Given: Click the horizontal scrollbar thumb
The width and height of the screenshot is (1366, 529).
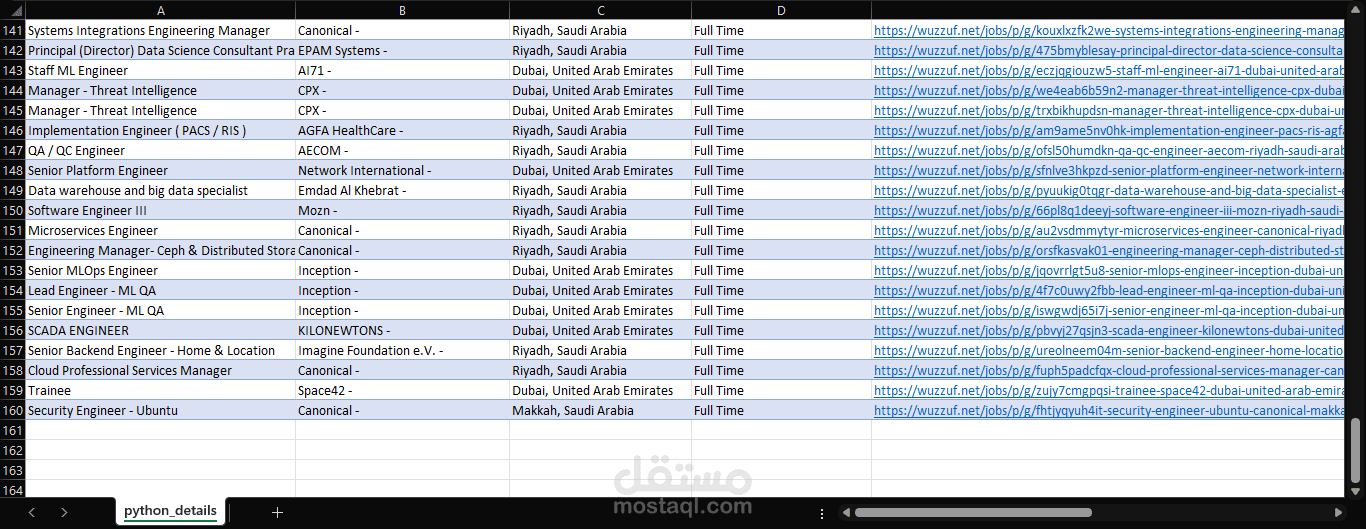Looking at the screenshot, I should (973, 513).
